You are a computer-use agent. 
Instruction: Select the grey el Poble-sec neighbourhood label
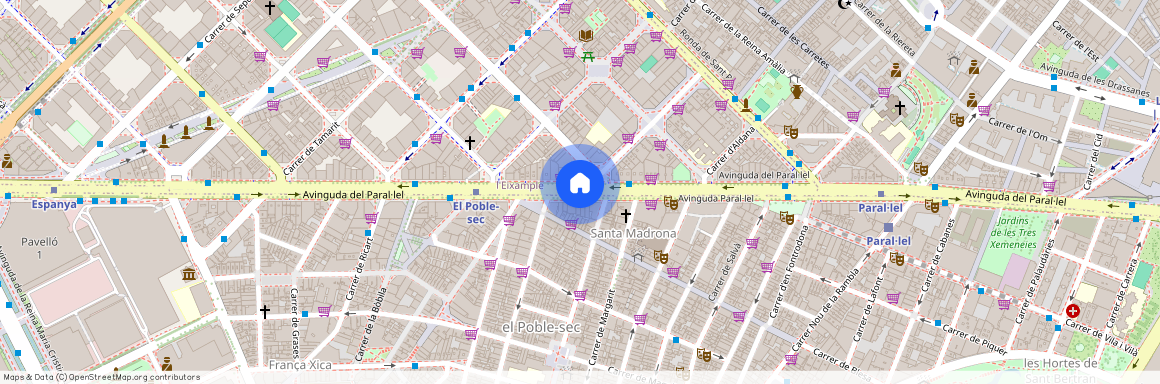(x=541, y=327)
